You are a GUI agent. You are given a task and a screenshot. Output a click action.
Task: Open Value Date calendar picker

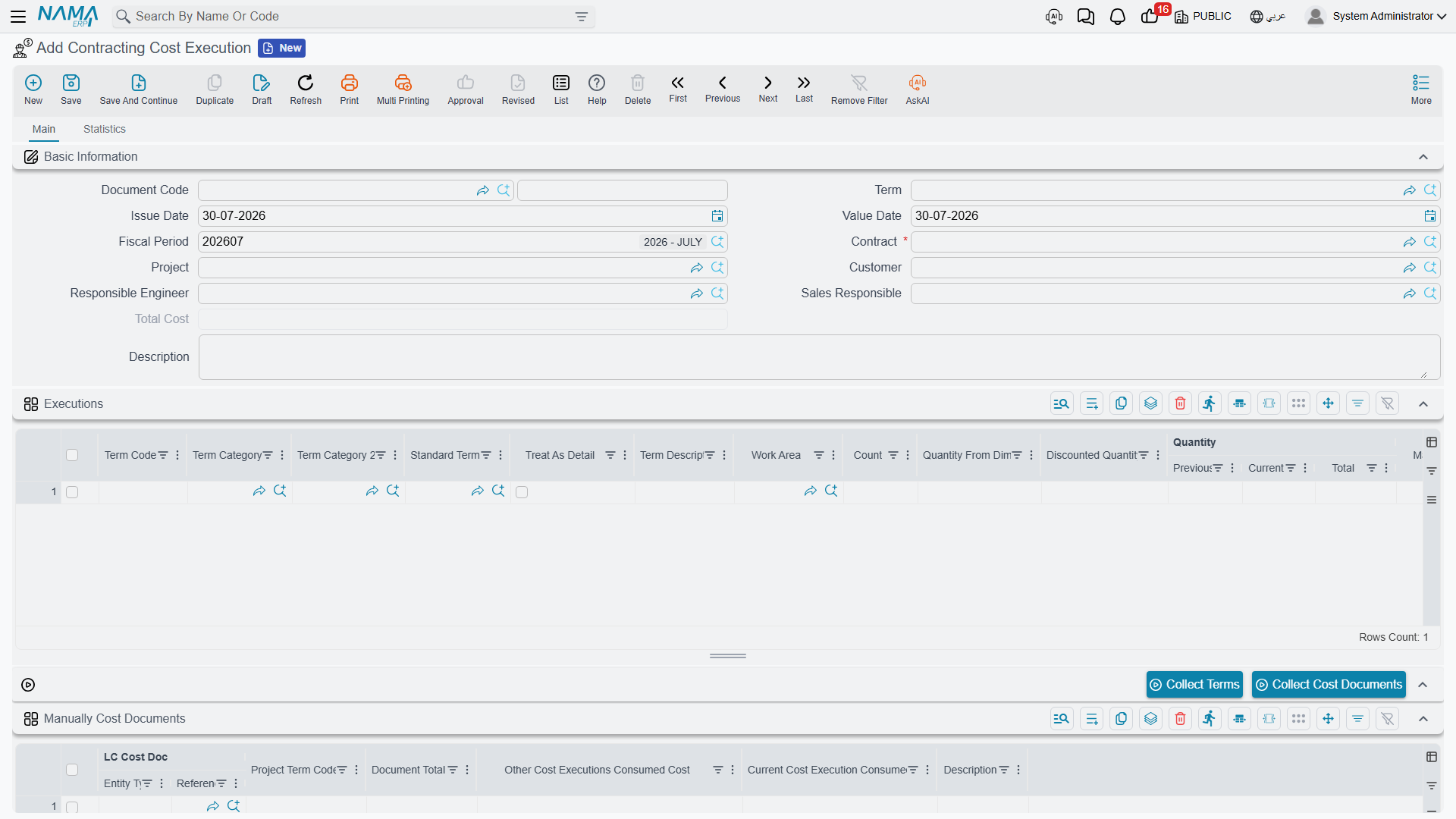[x=1430, y=216]
